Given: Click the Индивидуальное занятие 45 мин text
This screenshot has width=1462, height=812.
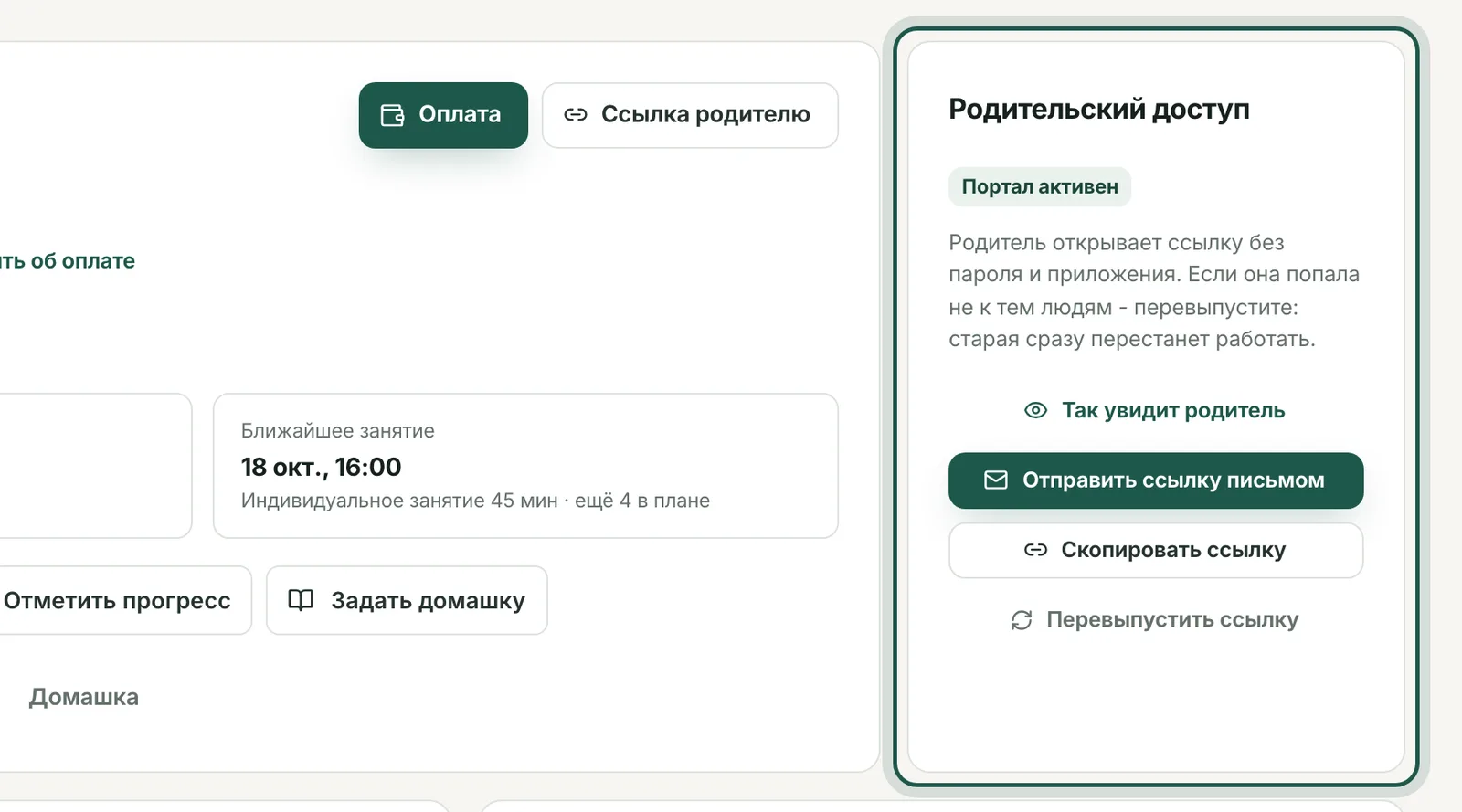Looking at the screenshot, I should [399, 501].
